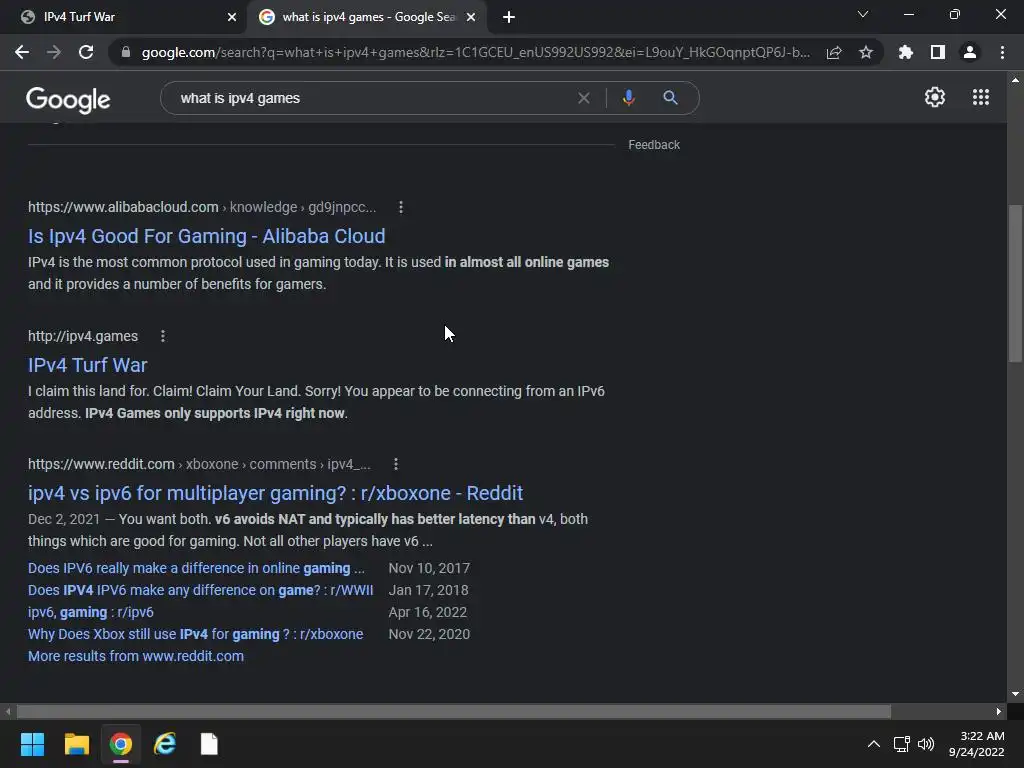Click the vertical scrollbar up arrow
Viewport: 1024px width, 768px height.
pos(1015,80)
